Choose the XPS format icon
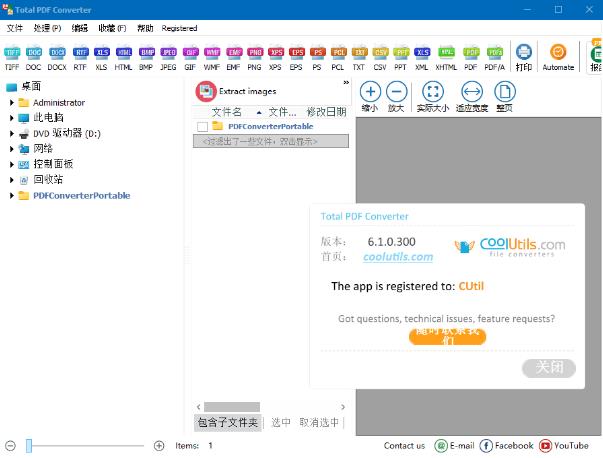 click(276, 58)
